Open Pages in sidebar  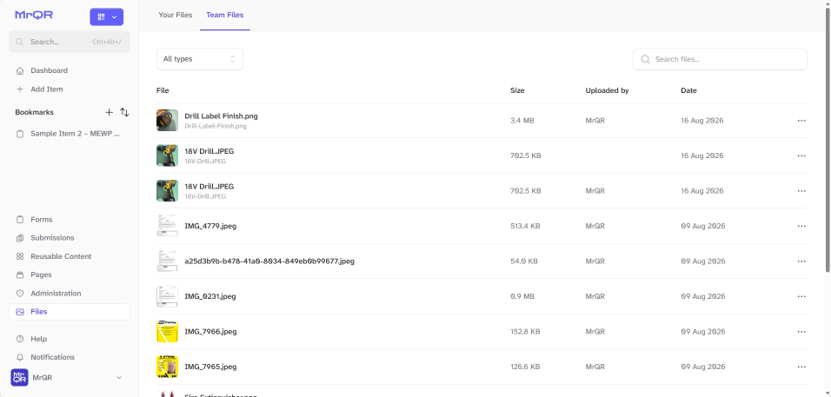point(41,275)
